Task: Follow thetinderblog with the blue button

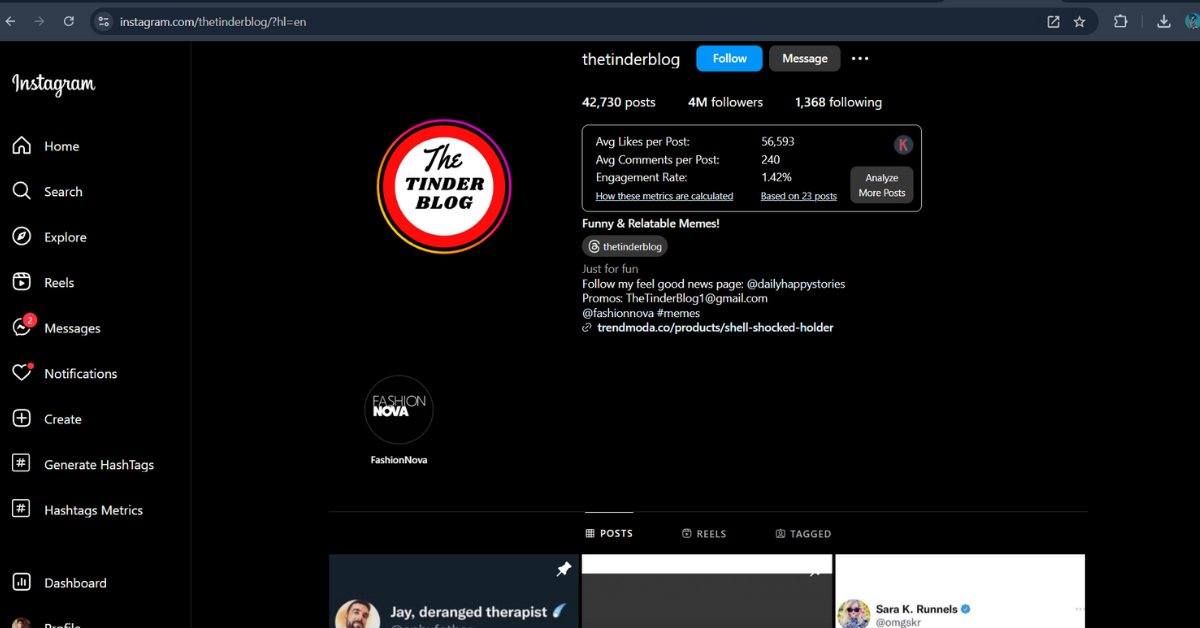Action: click(x=729, y=59)
